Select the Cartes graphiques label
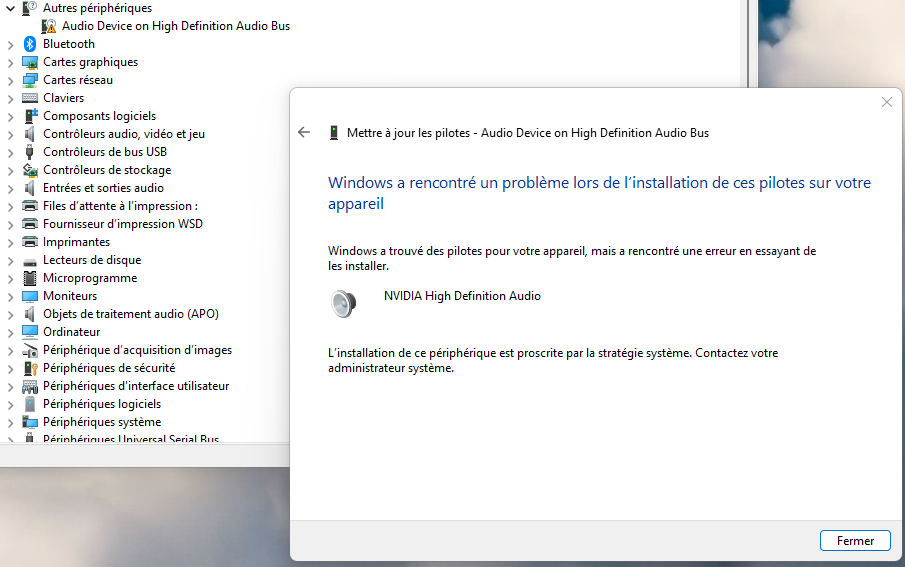905x567 pixels. coord(91,62)
